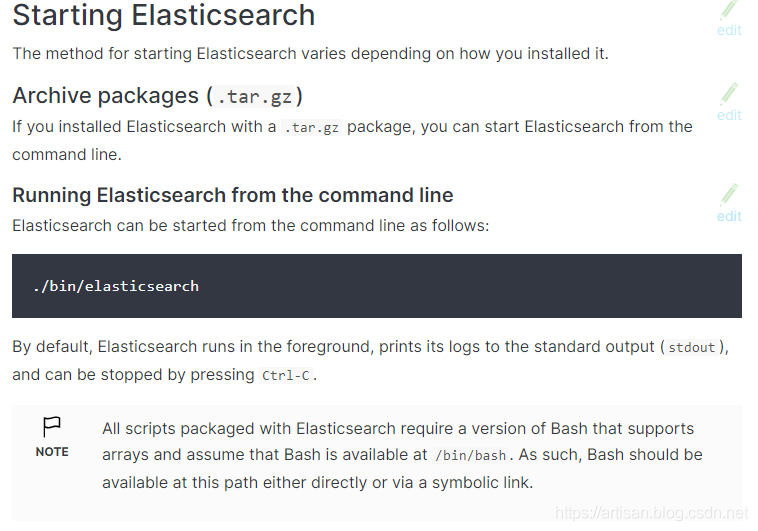
Task: Click the flag icon in the note box
Action: tap(52, 428)
